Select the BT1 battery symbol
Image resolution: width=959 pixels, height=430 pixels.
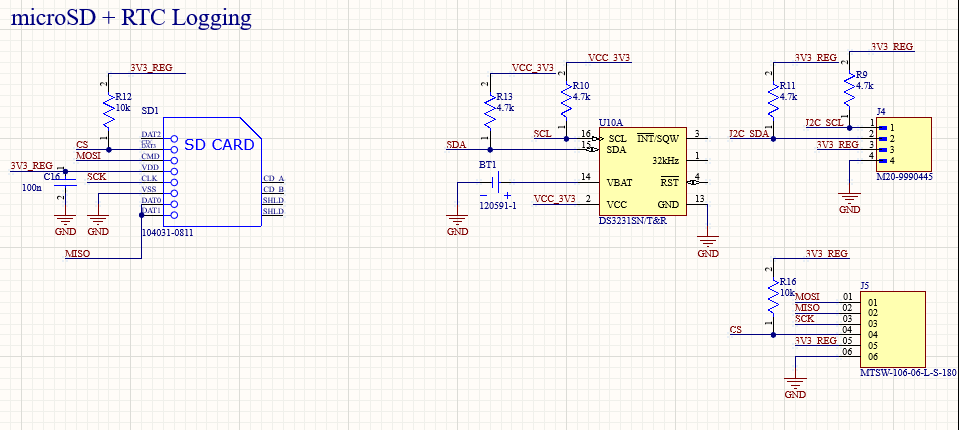pyautogui.click(x=495, y=182)
